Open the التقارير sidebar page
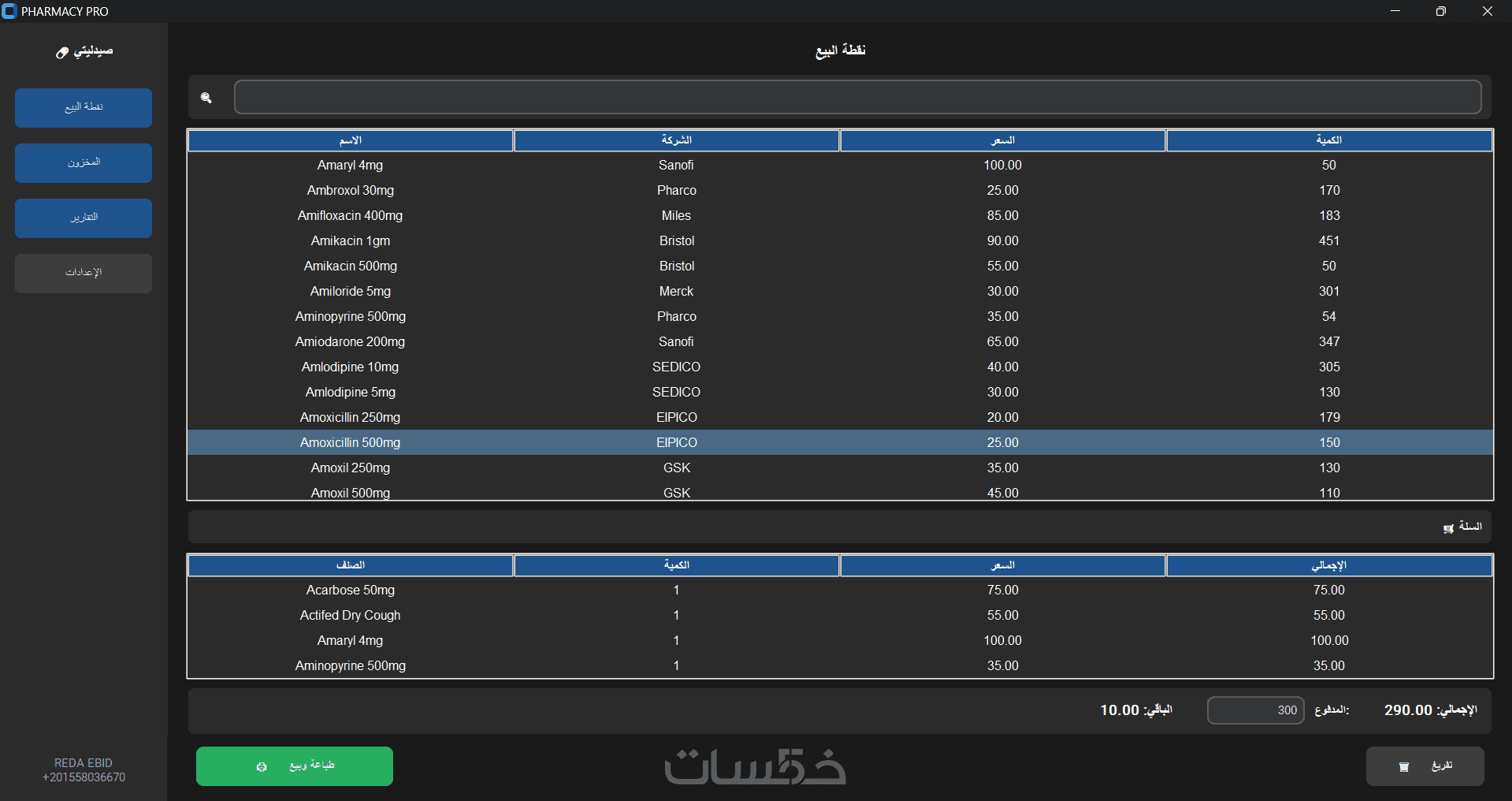The image size is (1512, 801). (84, 218)
